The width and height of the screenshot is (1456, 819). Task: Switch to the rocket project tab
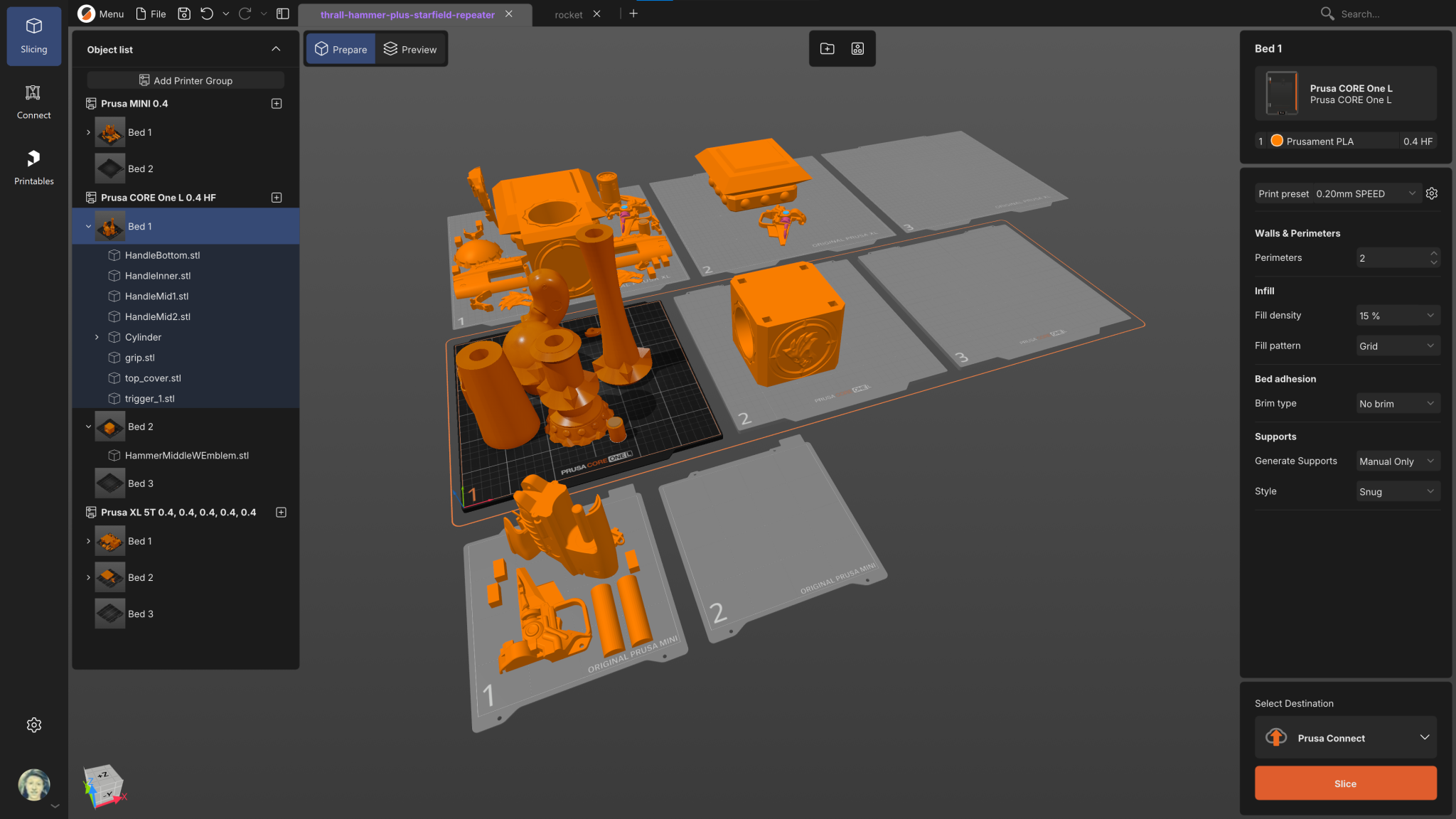[x=568, y=14]
